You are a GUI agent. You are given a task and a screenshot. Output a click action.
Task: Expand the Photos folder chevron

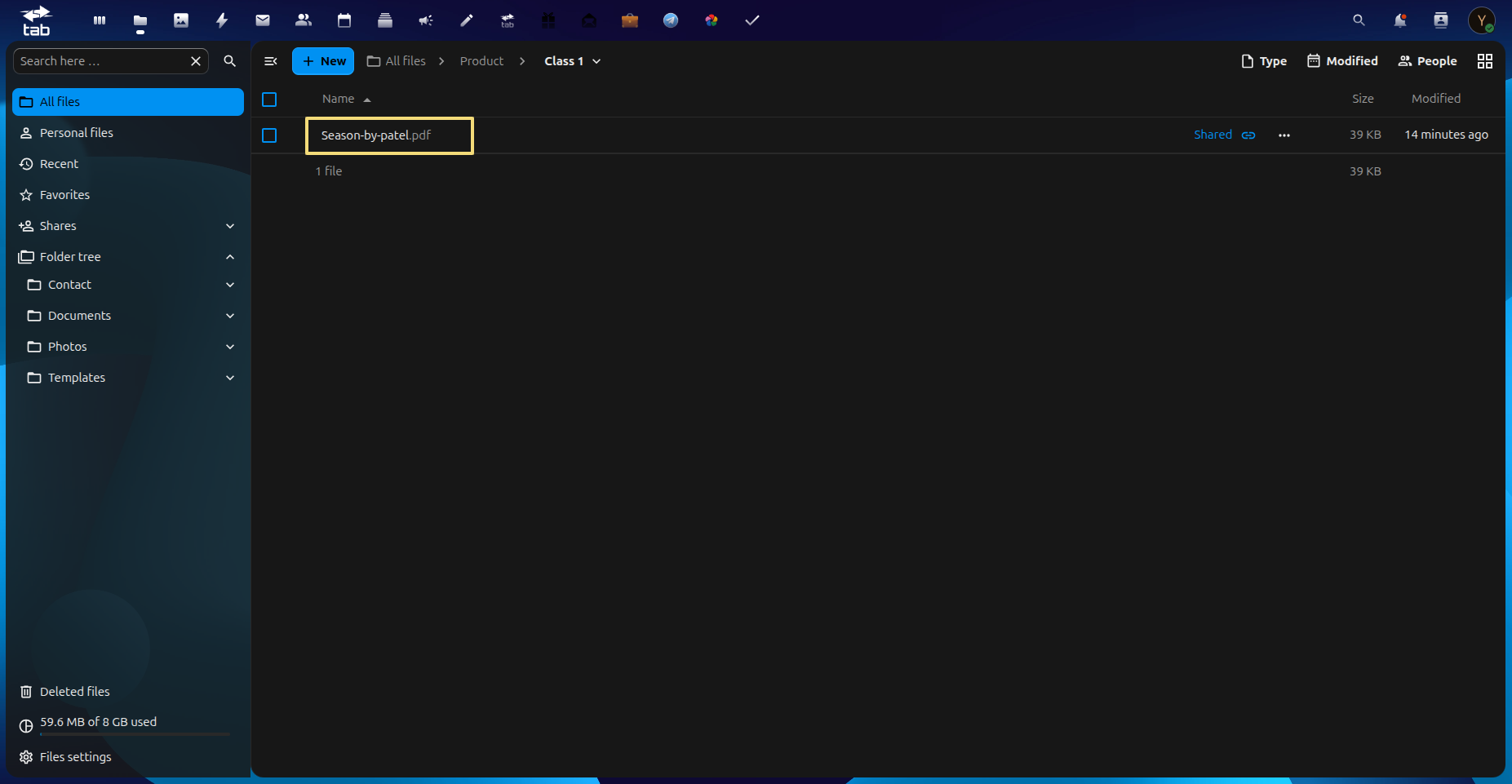click(x=230, y=347)
